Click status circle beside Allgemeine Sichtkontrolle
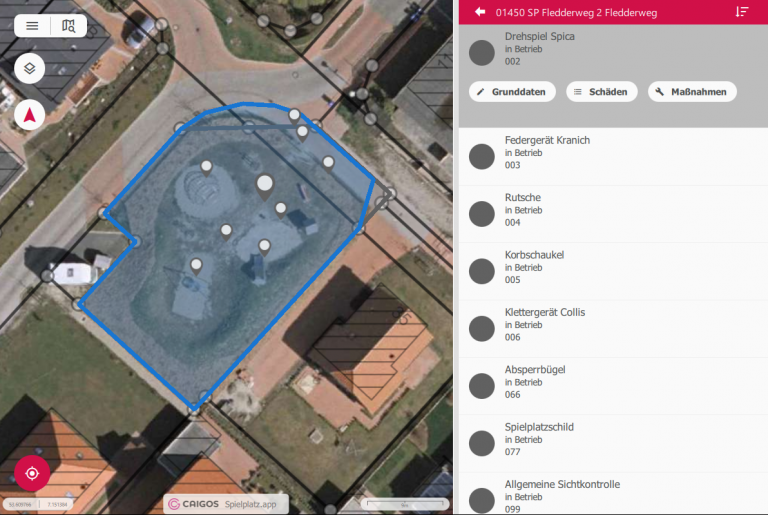Image resolution: width=768 pixels, height=515 pixels. 481,500
